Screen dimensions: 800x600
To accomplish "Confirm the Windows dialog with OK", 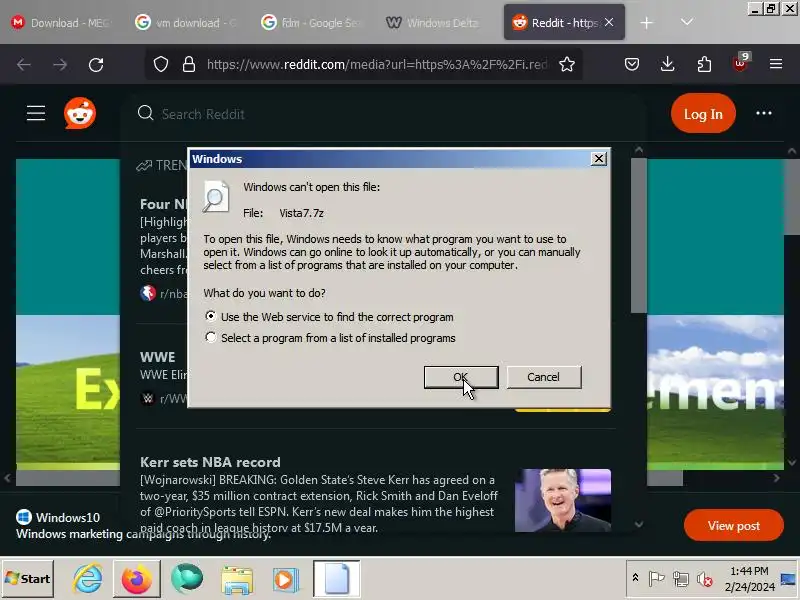I will pos(461,377).
